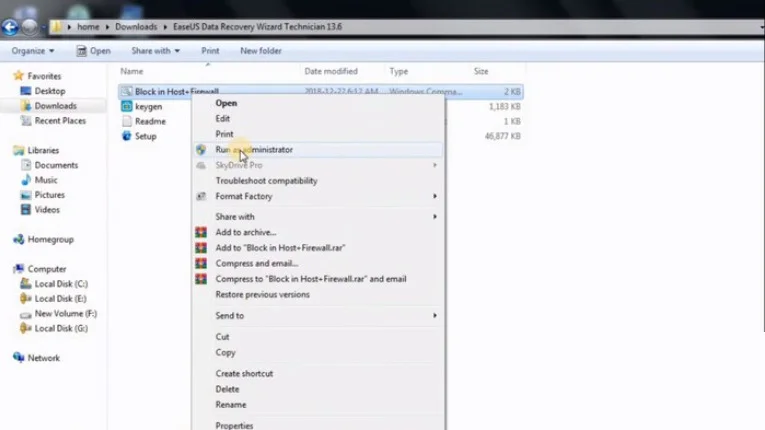Screen dimensions: 765x430
Task: Click the Pictures library icon
Action: (x=25, y=195)
